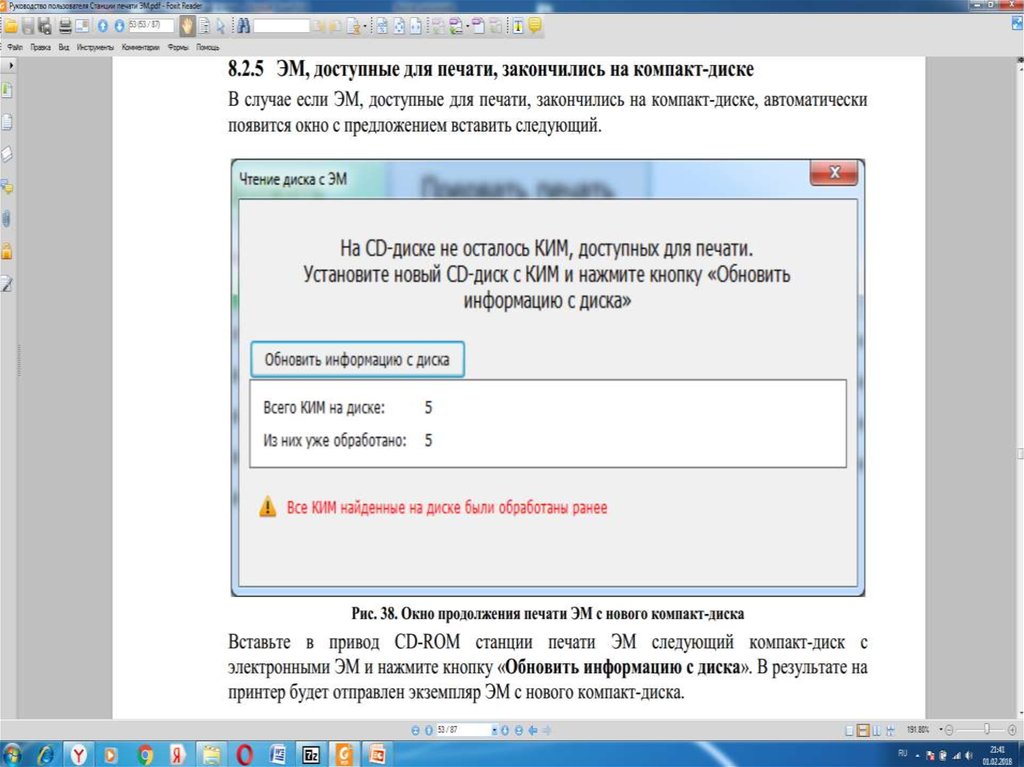Adjust the zoom slider in status bar
The image size is (1024, 767).
(x=986, y=730)
